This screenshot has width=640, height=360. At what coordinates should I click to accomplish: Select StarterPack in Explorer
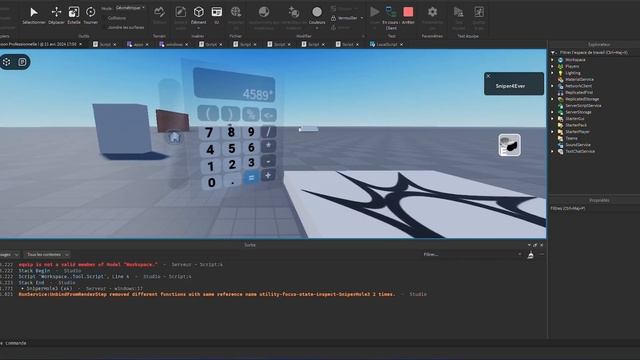pyautogui.click(x=576, y=125)
